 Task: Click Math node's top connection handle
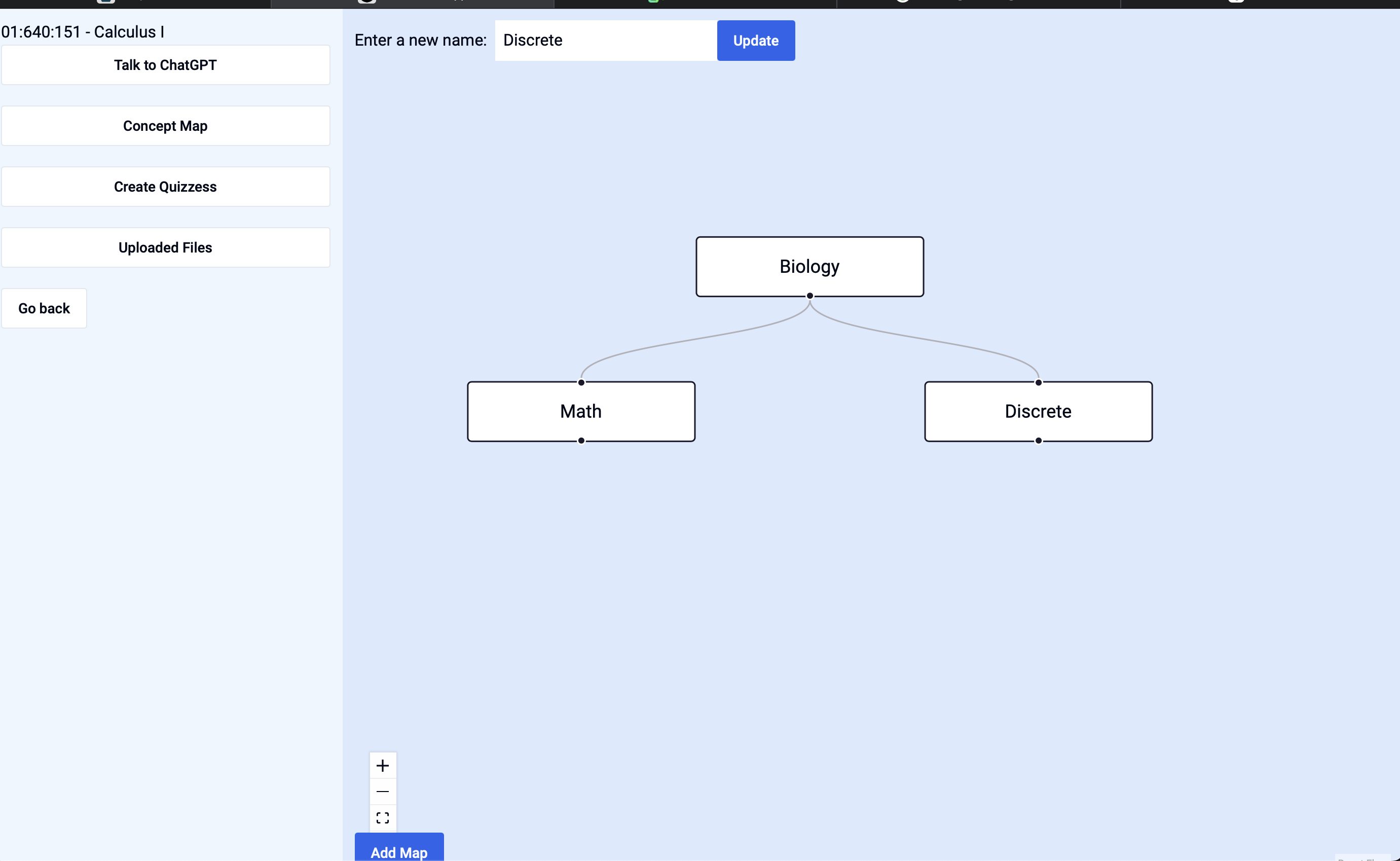tap(581, 382)
